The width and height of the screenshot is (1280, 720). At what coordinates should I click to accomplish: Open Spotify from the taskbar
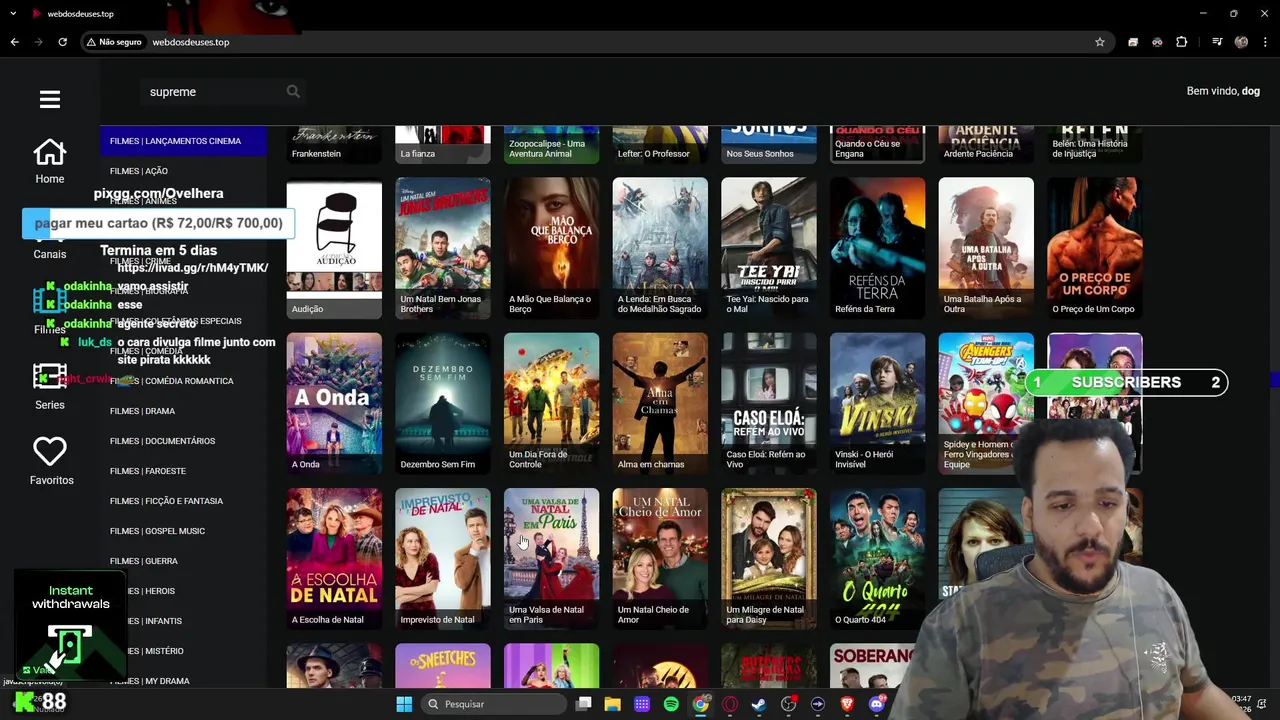tap(671, 704)
